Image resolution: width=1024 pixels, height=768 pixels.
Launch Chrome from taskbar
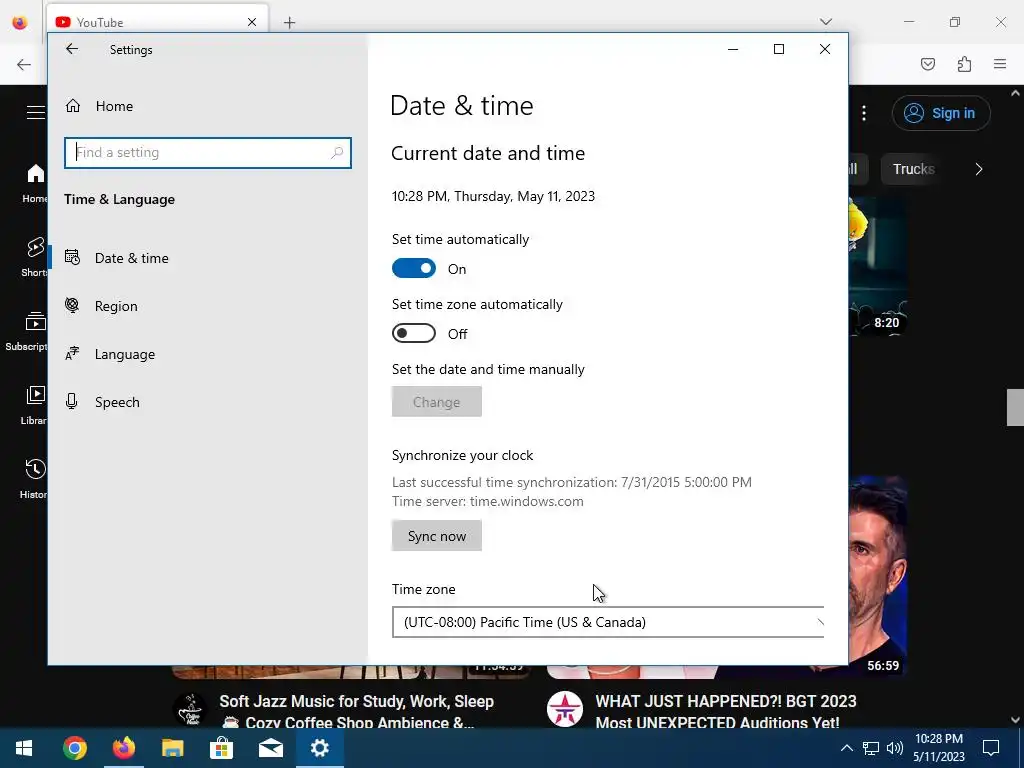point(75,748)
